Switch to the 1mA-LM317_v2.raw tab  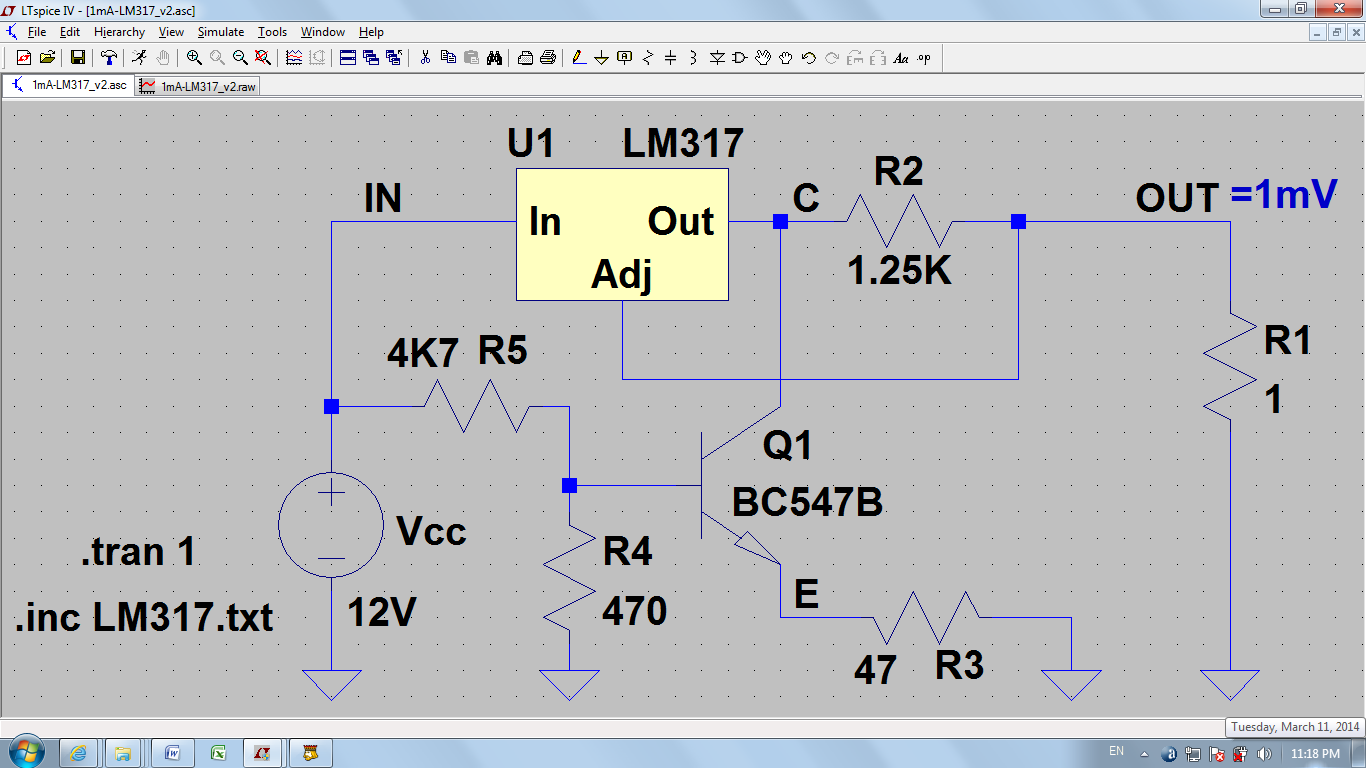(x=199, y=86)
